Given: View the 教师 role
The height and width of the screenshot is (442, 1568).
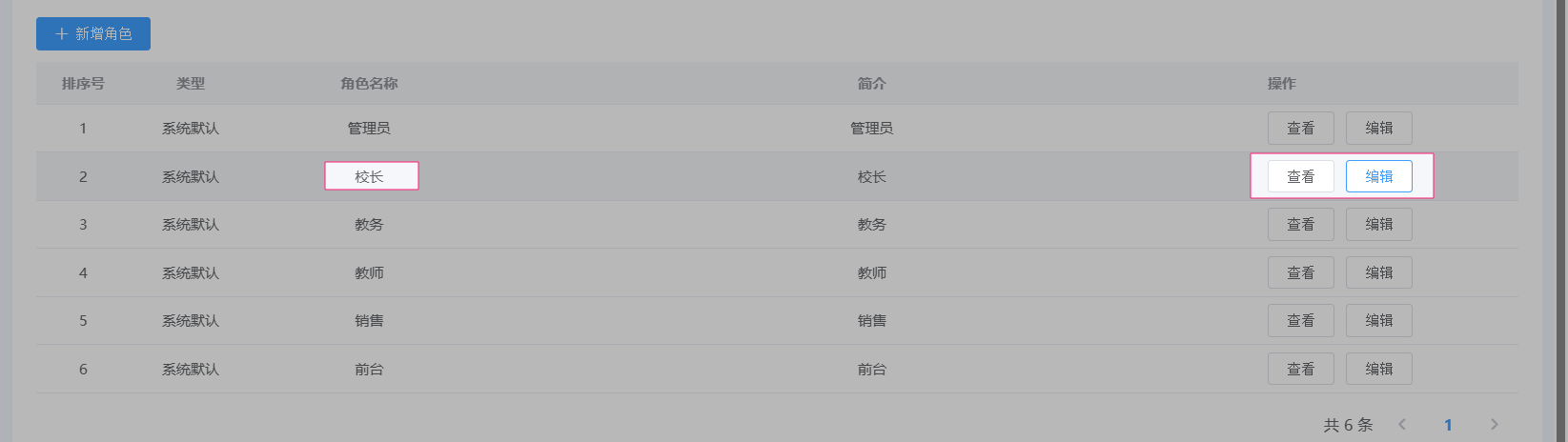Looking at the screenshot, I should click(1300, 272).
